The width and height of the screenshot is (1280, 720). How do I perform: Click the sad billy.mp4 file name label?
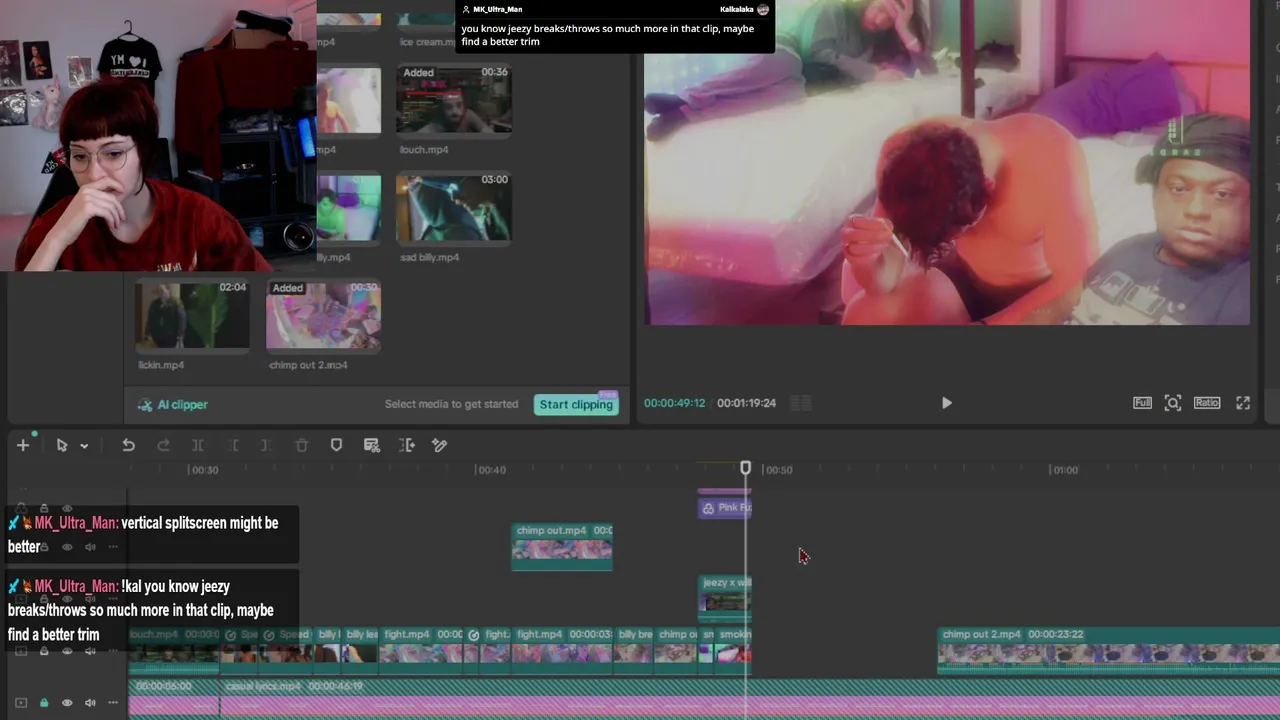pyautogui.click(x=429, y=257)
